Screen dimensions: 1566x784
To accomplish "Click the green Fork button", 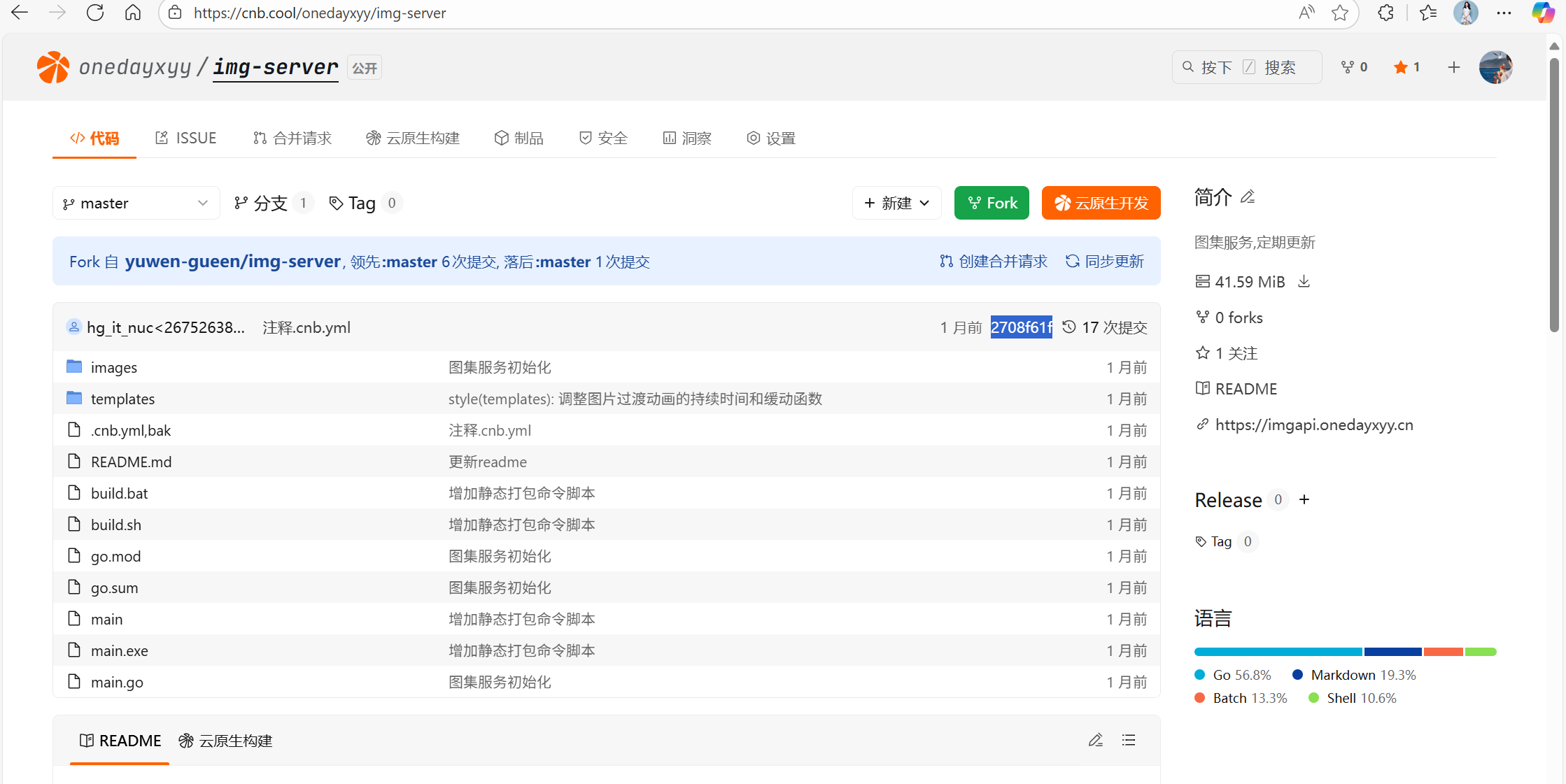I will [x=991, y=203].
